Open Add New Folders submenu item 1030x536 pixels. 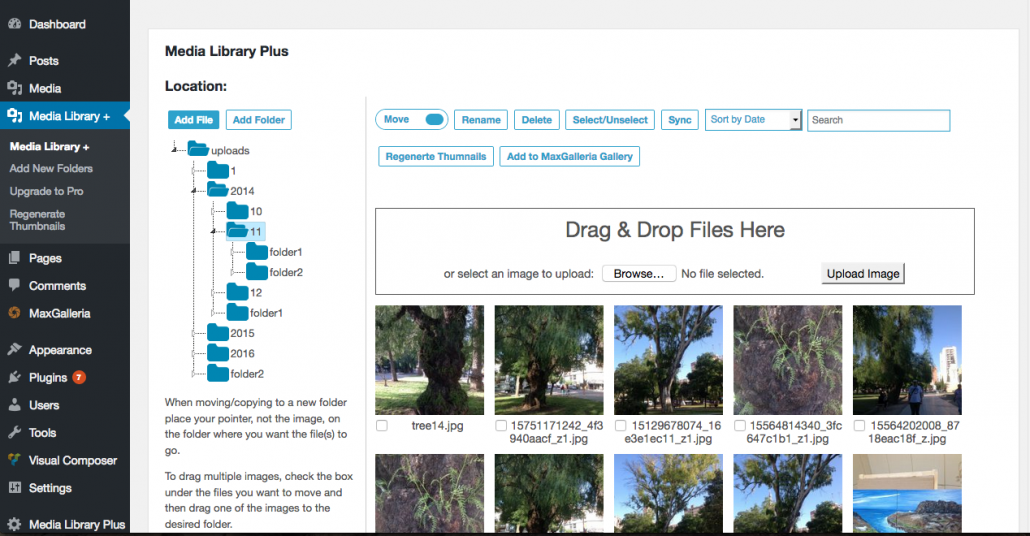click(x=51, y=168)
